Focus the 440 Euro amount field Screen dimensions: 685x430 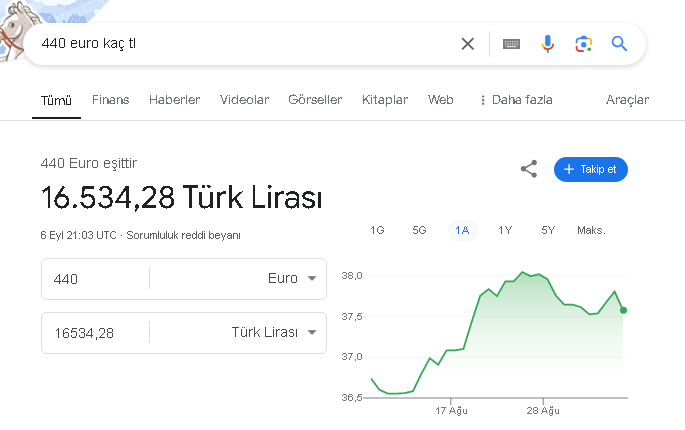click(x=95, y=278)
